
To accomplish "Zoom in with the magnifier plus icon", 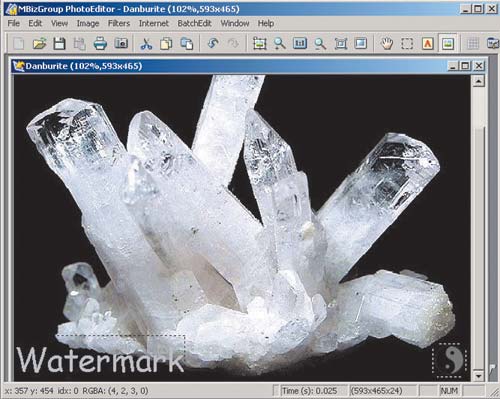I will (279, 43).
